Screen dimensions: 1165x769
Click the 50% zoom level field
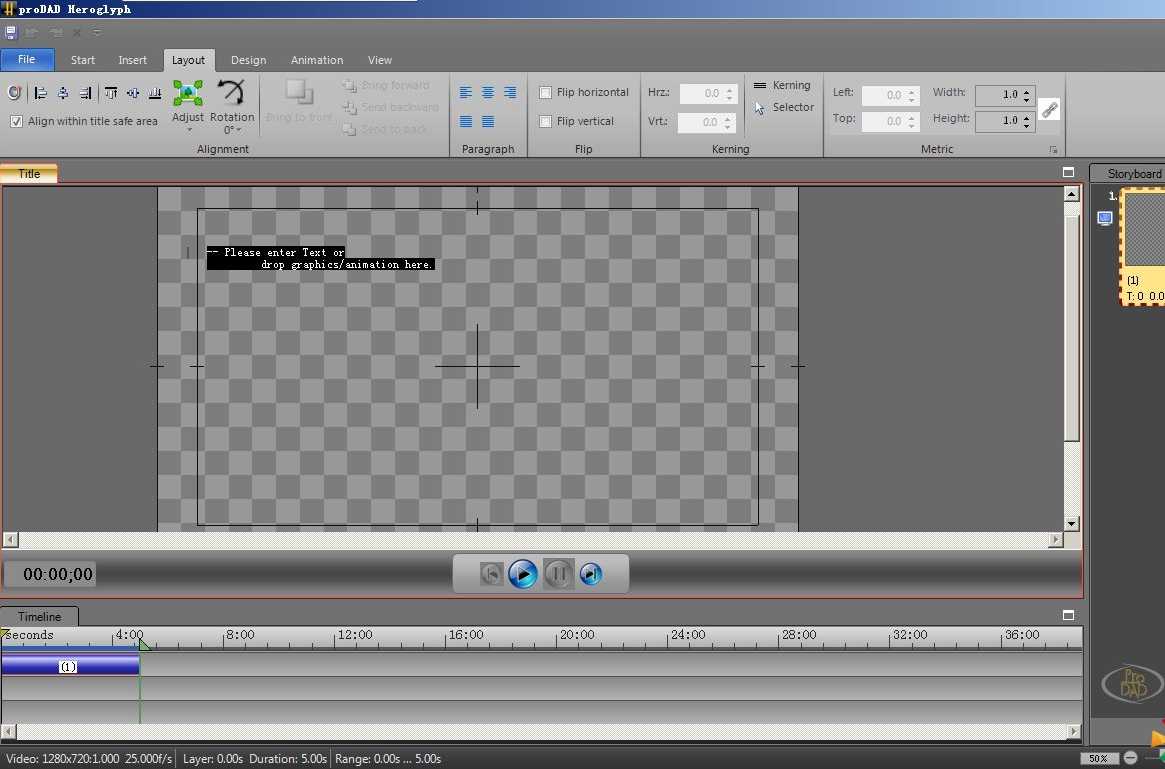tap(1099, 759)
